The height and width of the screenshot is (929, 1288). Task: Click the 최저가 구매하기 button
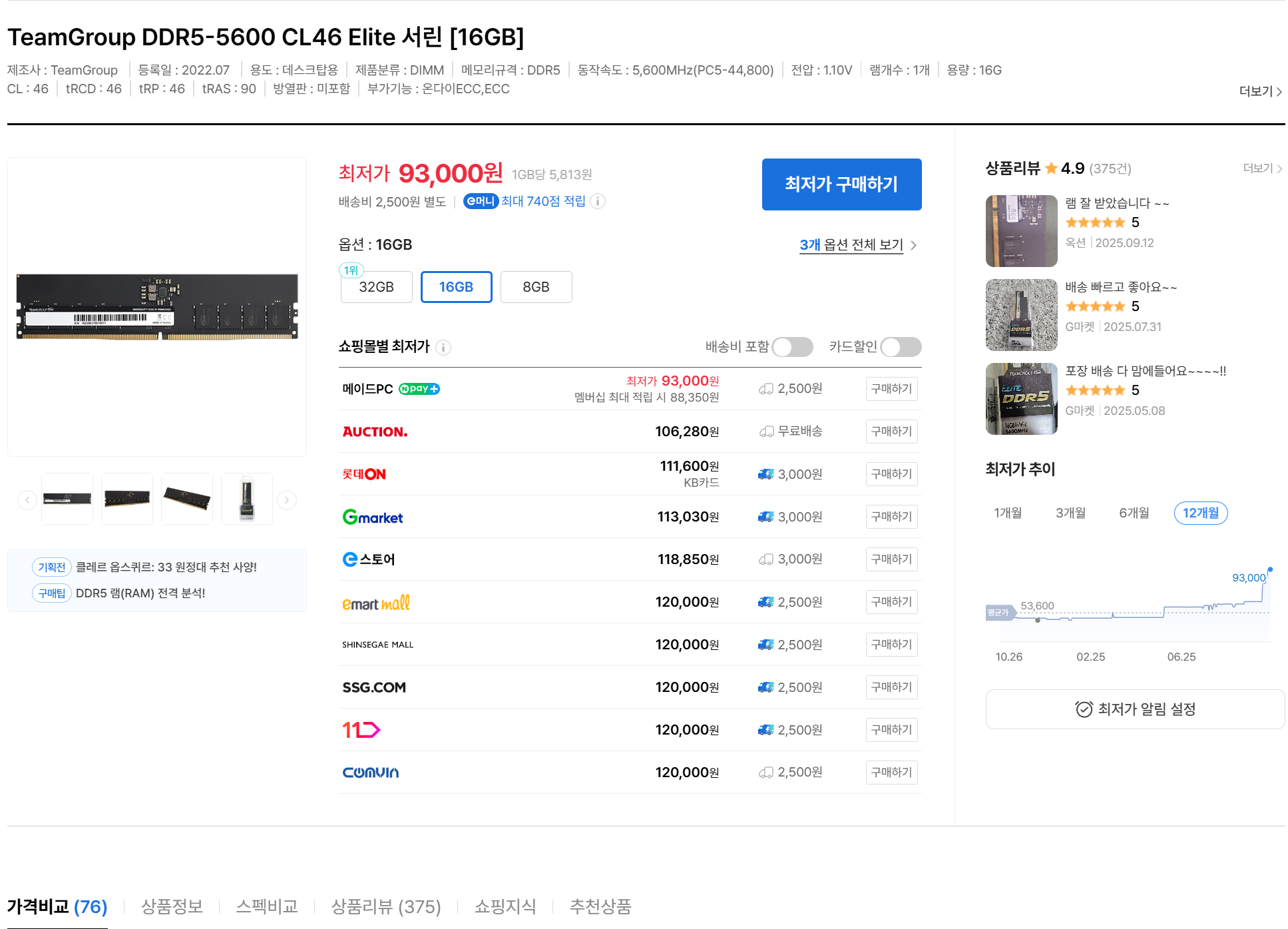(841, 184)
